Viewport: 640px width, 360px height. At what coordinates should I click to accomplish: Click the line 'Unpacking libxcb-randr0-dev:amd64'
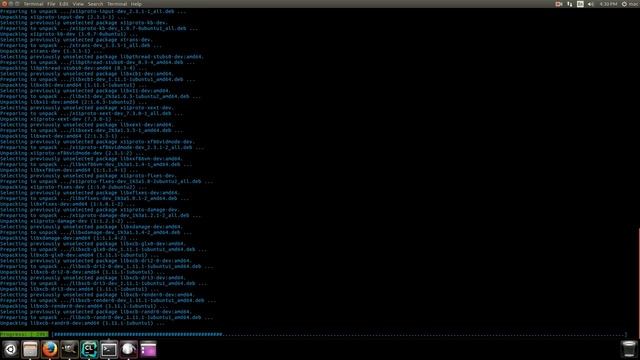(x=82, y=323)
